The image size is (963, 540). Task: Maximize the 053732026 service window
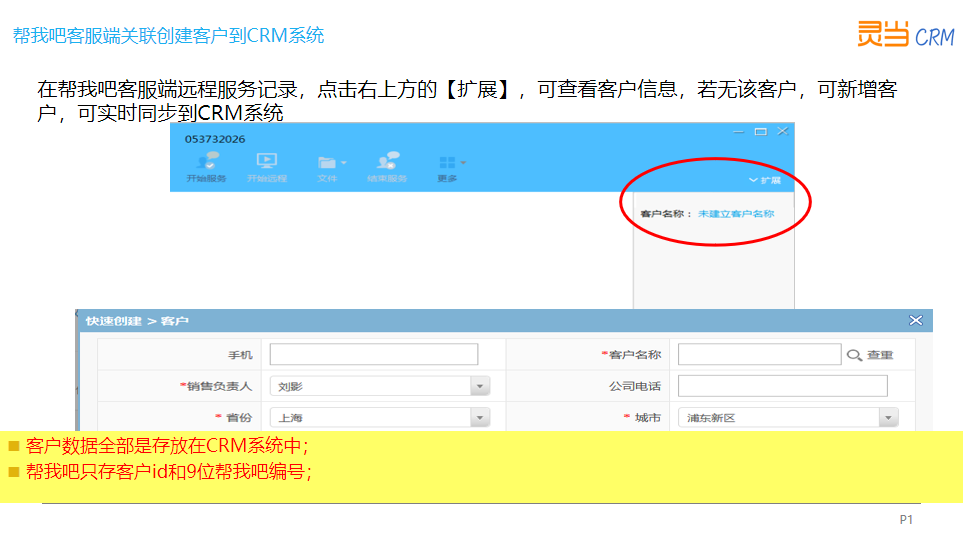click(x=760, y=131)
